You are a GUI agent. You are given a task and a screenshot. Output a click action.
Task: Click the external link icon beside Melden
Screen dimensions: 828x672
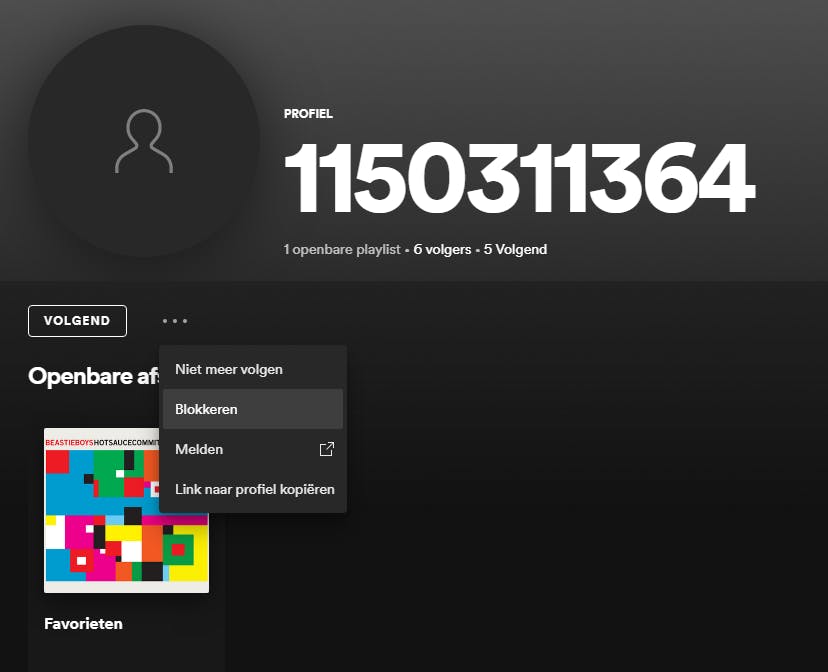327,449
